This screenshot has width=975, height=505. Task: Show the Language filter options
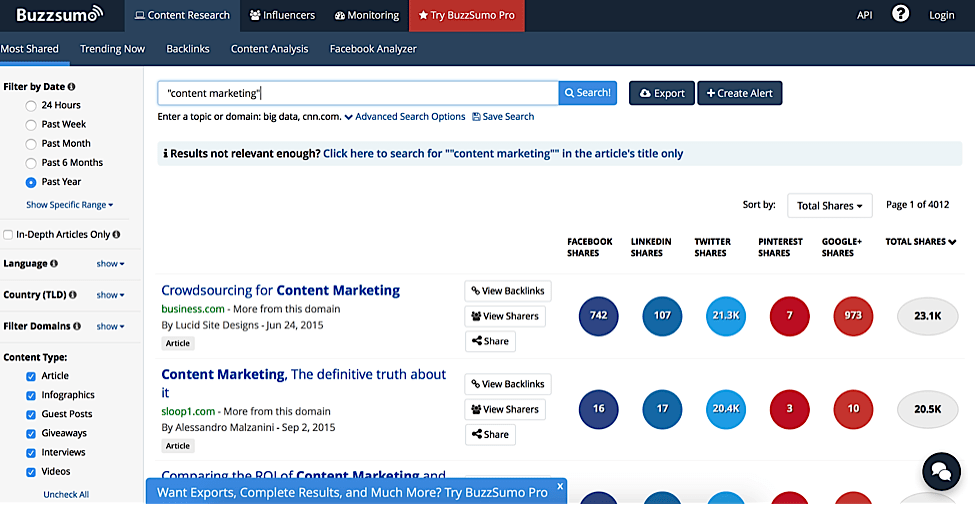coord(110,264)
